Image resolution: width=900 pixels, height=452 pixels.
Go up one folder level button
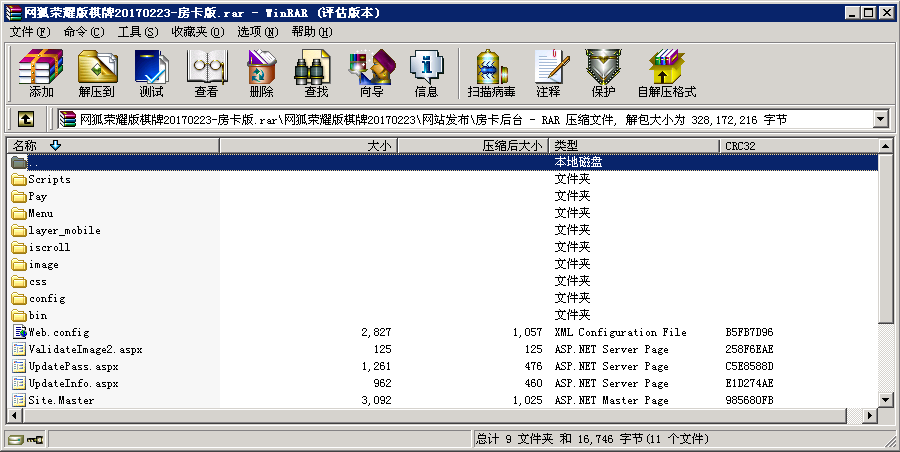point(26,119)
